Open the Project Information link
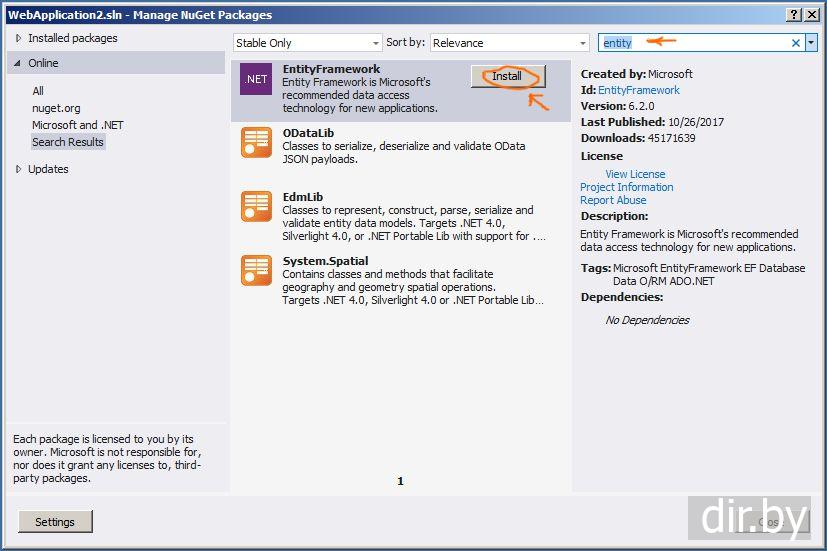This screenshot has width=827, height=551. coord(627,187)
